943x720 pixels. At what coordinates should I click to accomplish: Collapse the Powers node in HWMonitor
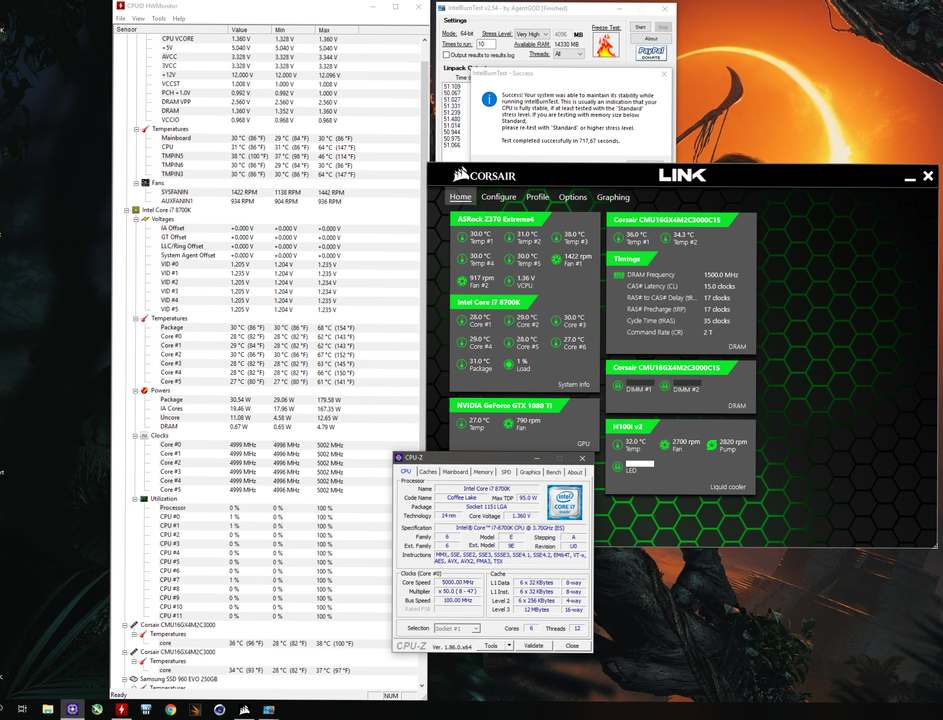click(136, 391)
